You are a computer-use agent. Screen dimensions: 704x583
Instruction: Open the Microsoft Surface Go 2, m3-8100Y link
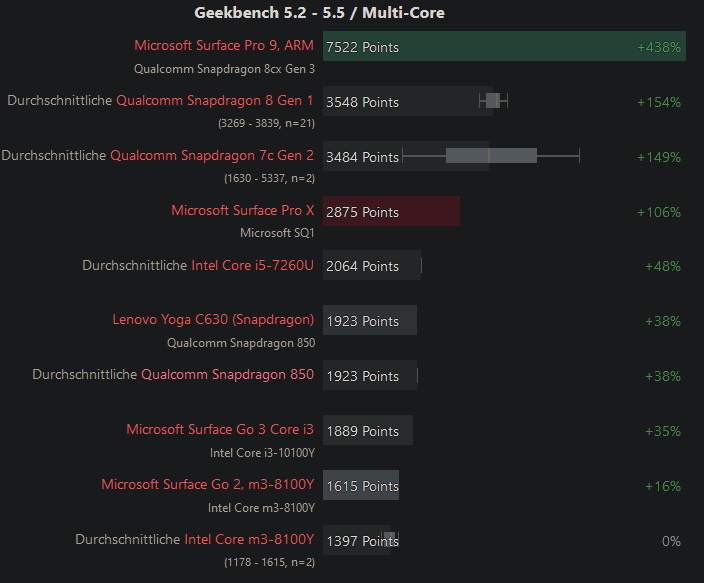pyautogui.click(x=207, y=484)
